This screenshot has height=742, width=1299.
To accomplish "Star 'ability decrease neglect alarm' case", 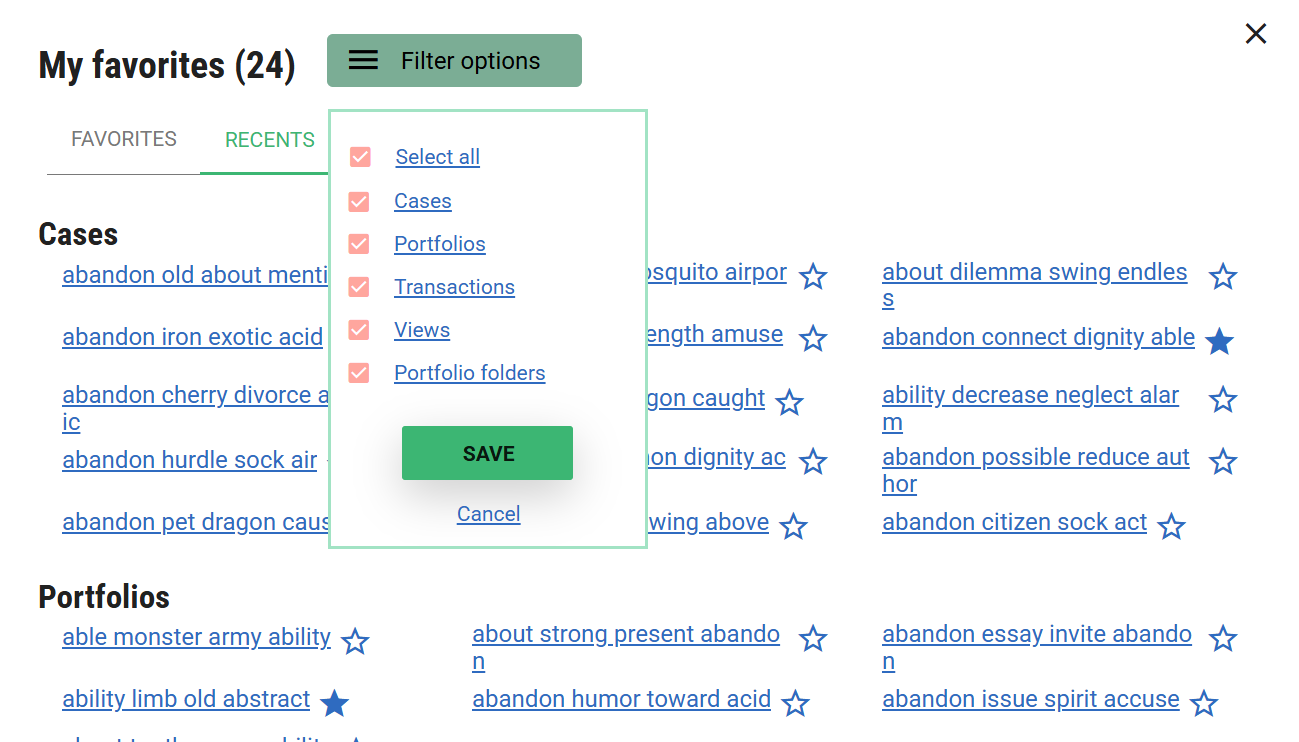I will (1223, 400).
